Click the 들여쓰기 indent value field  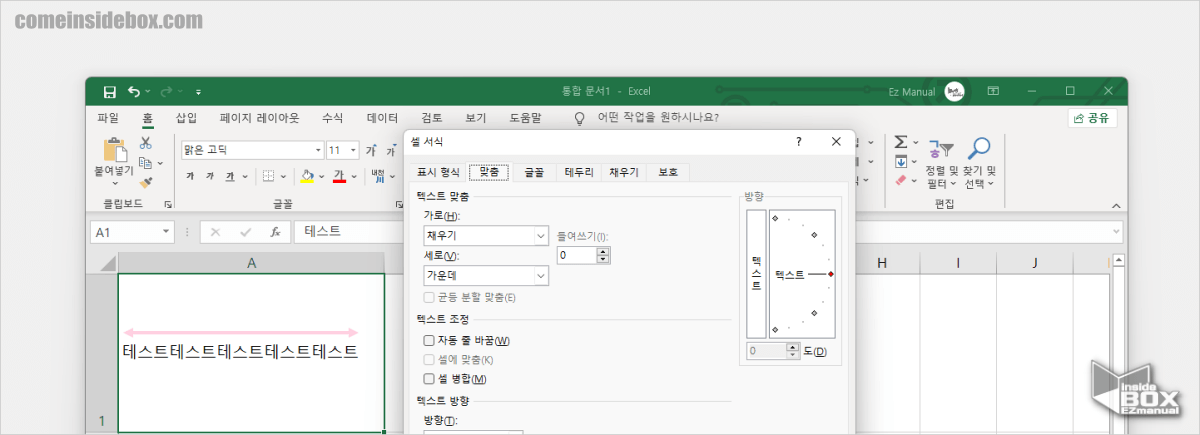pyautogui.click(x=577, y=255)
